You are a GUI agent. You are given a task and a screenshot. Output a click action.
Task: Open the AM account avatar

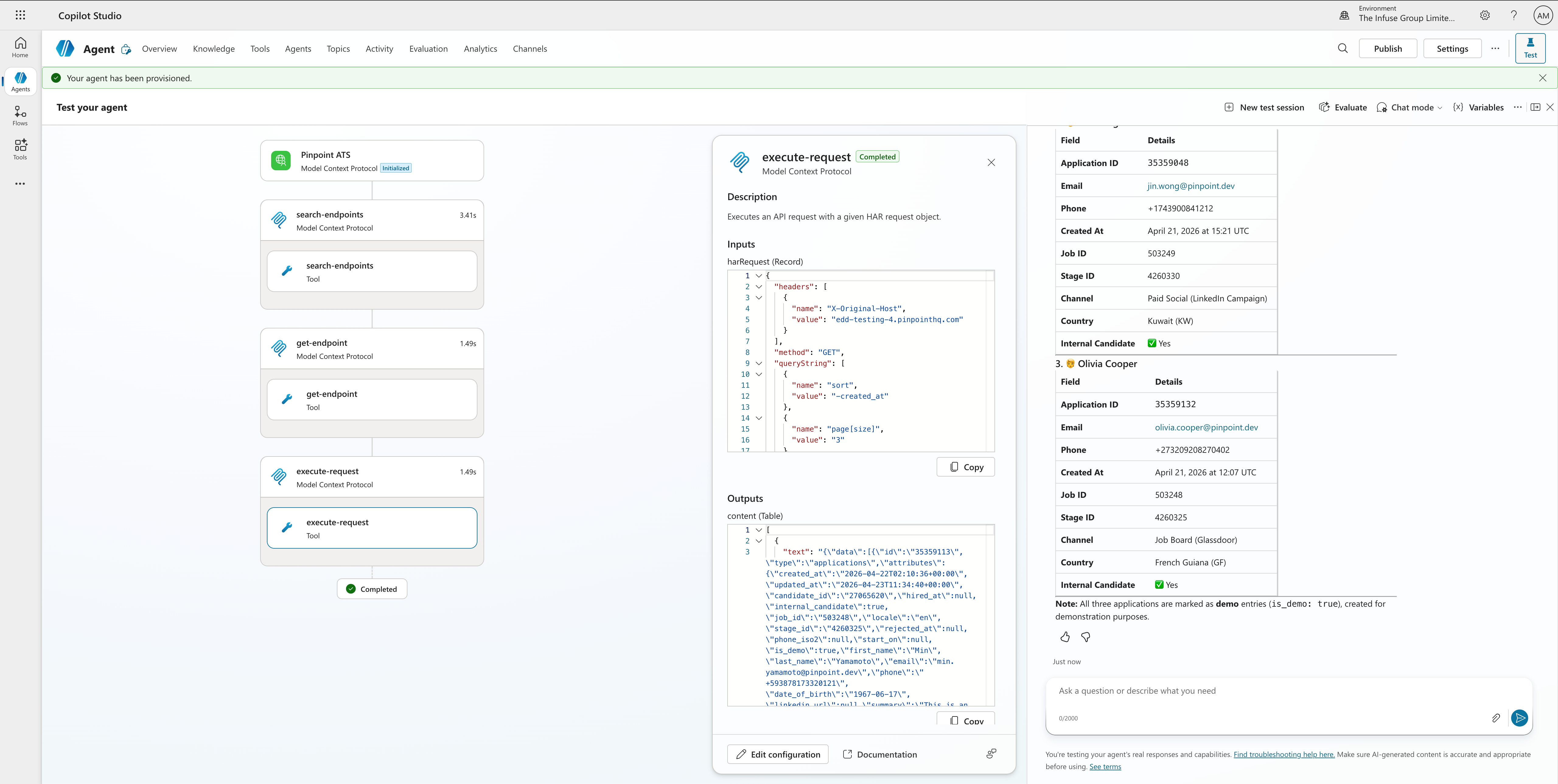[x=1543, y=16]
